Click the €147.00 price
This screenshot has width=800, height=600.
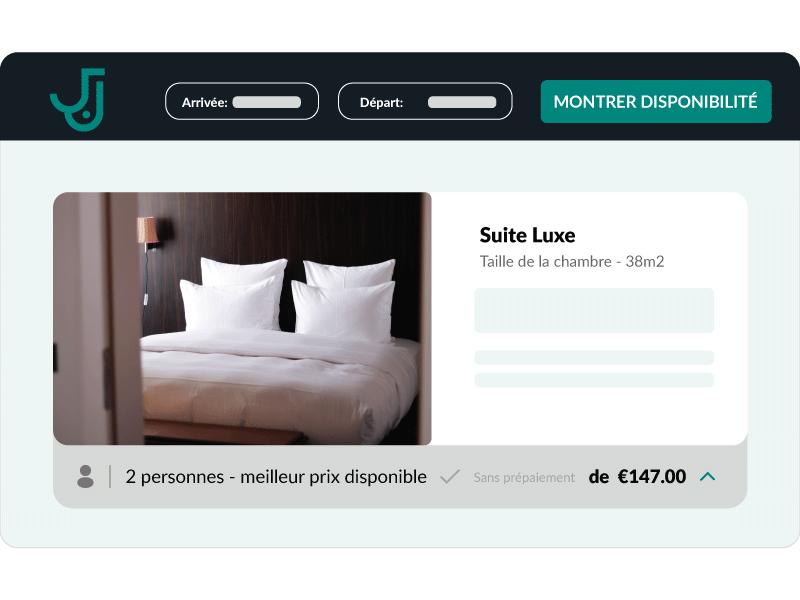[652, 477]
